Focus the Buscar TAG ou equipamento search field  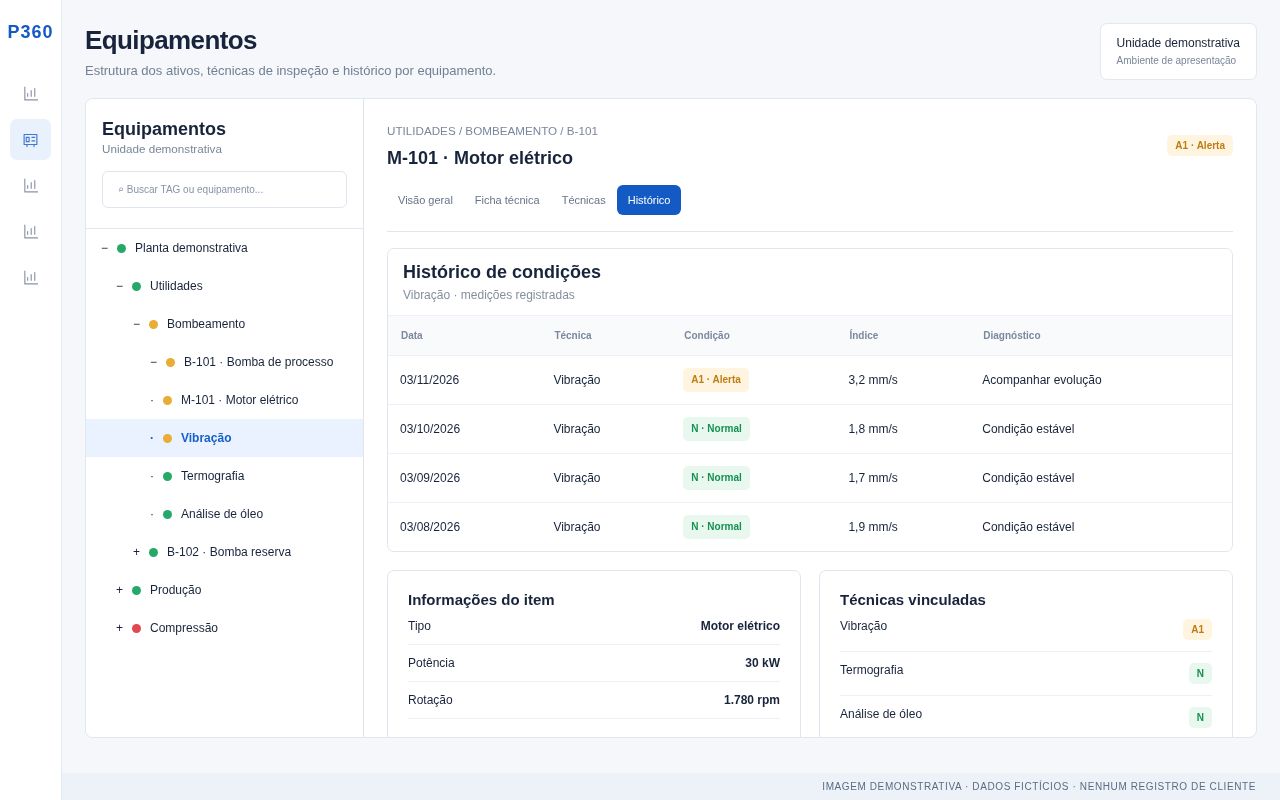tap(224, 189)
